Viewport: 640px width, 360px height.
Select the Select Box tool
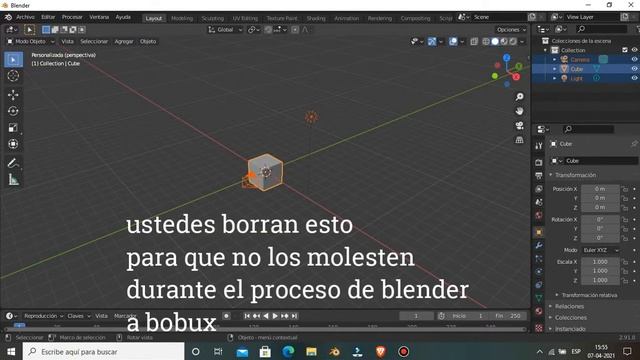(13, 60)
